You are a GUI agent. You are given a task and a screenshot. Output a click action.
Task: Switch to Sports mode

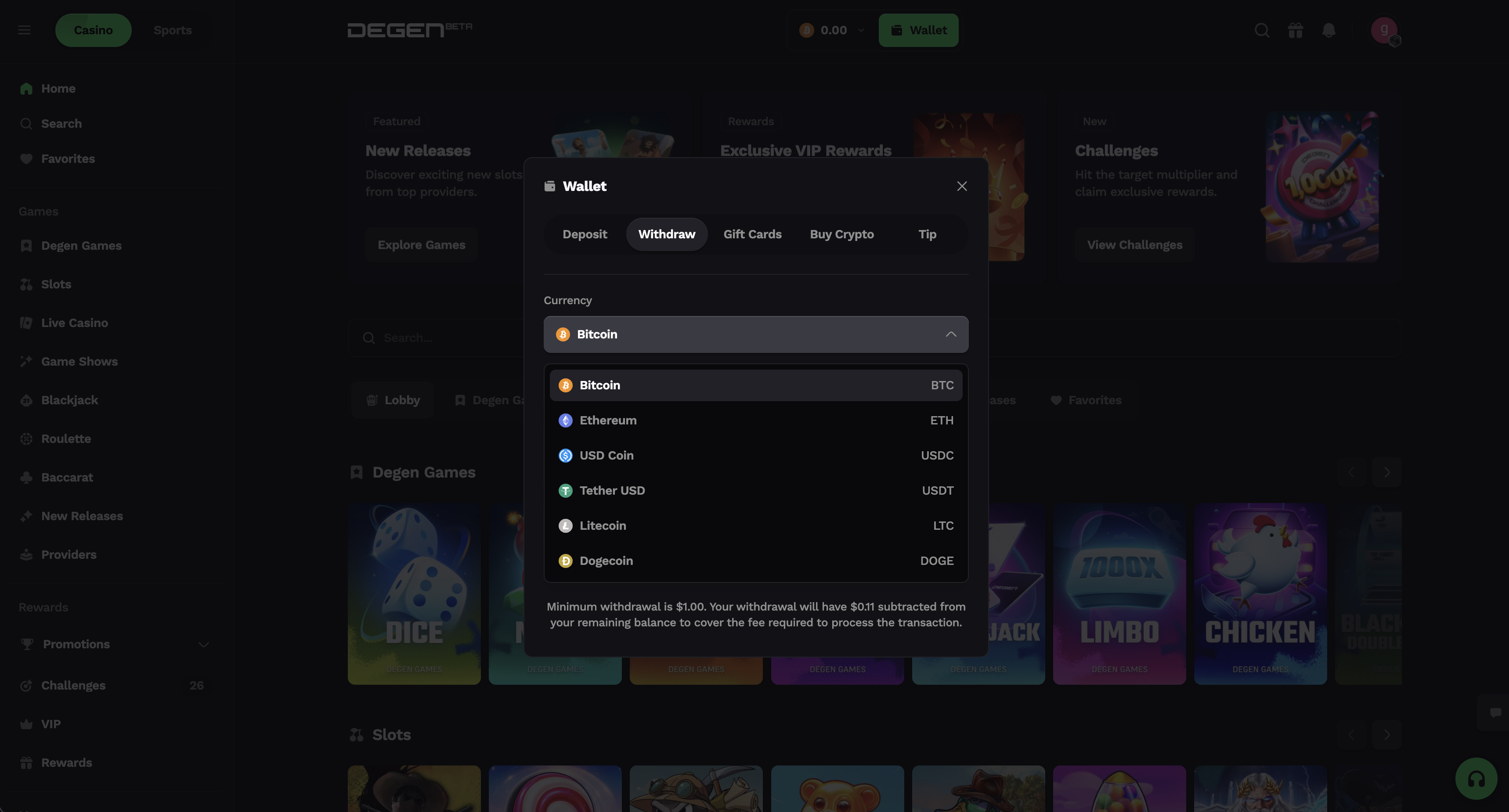click(173, 30)
